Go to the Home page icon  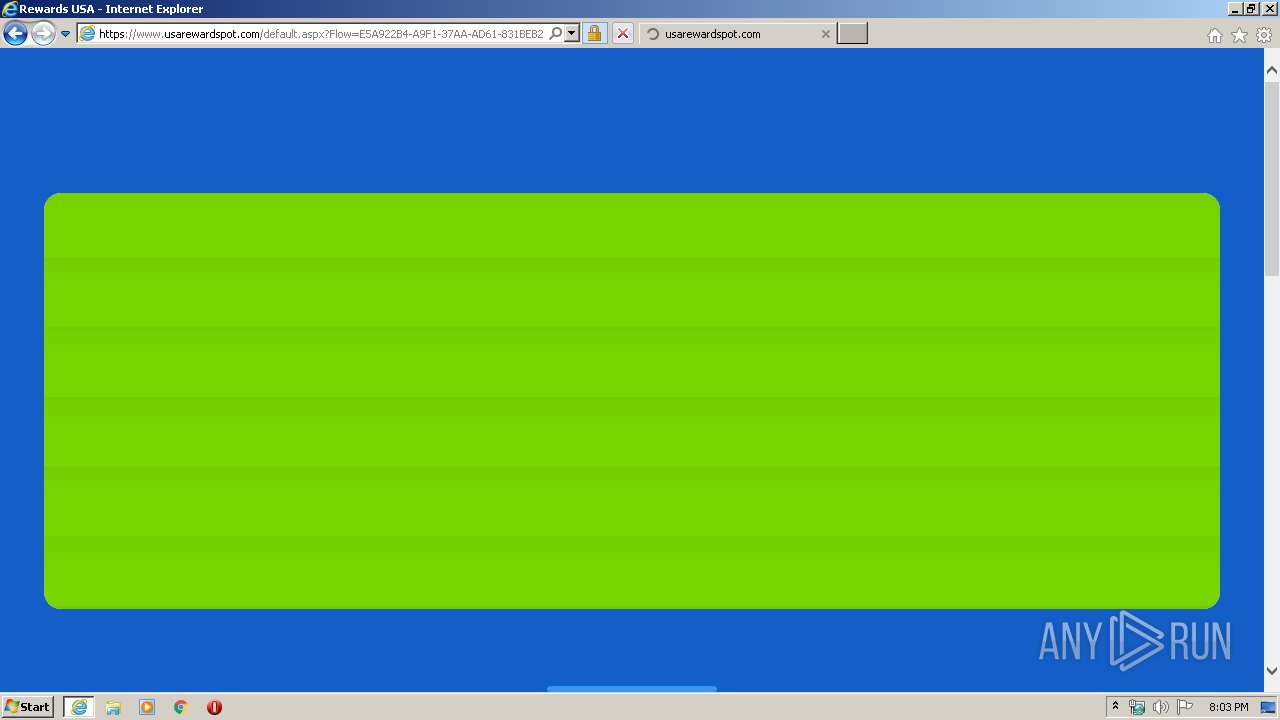coord(1214,35)
